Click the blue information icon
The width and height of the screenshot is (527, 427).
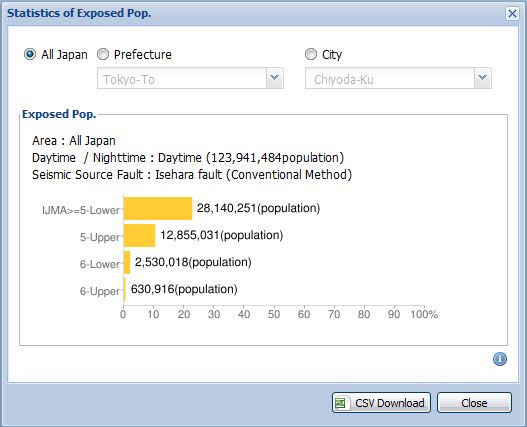(500, 359)
